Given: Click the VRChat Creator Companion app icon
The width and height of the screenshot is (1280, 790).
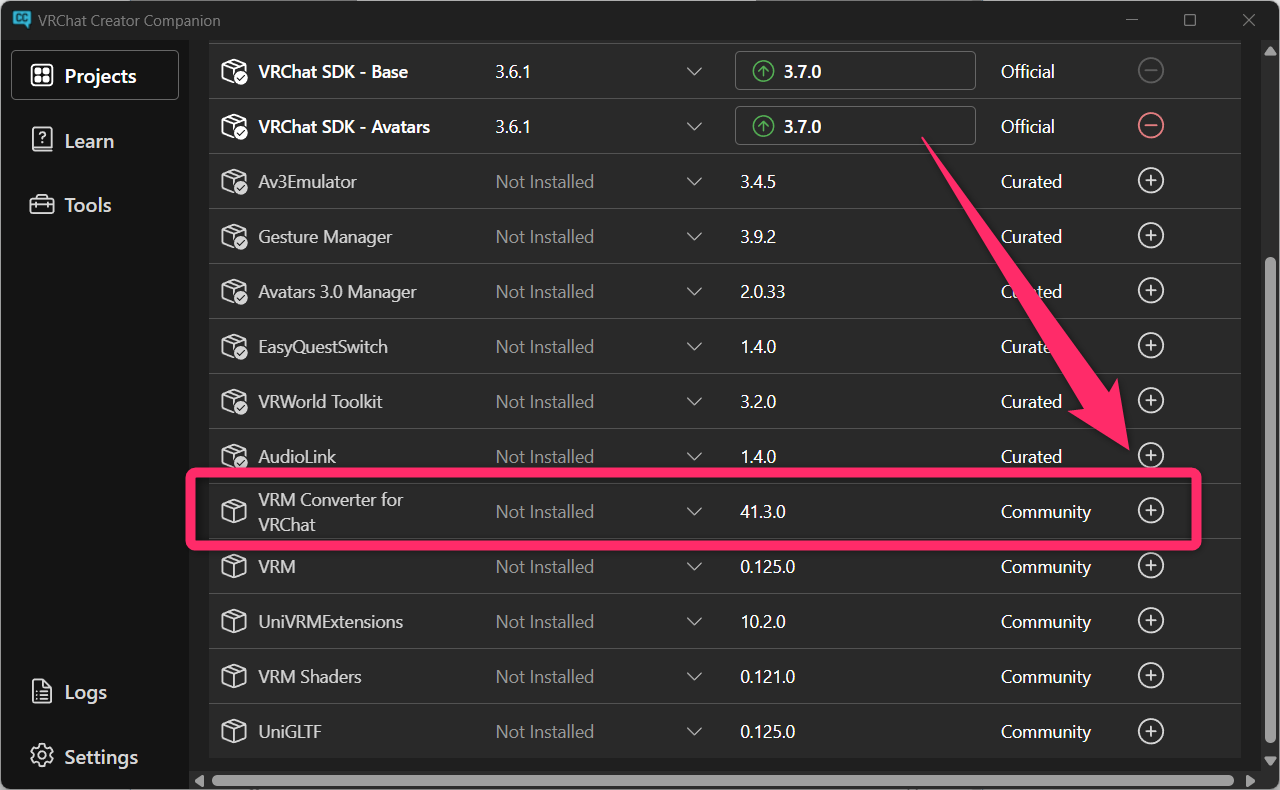Looking at the screenshot, I should coord(21,20).
